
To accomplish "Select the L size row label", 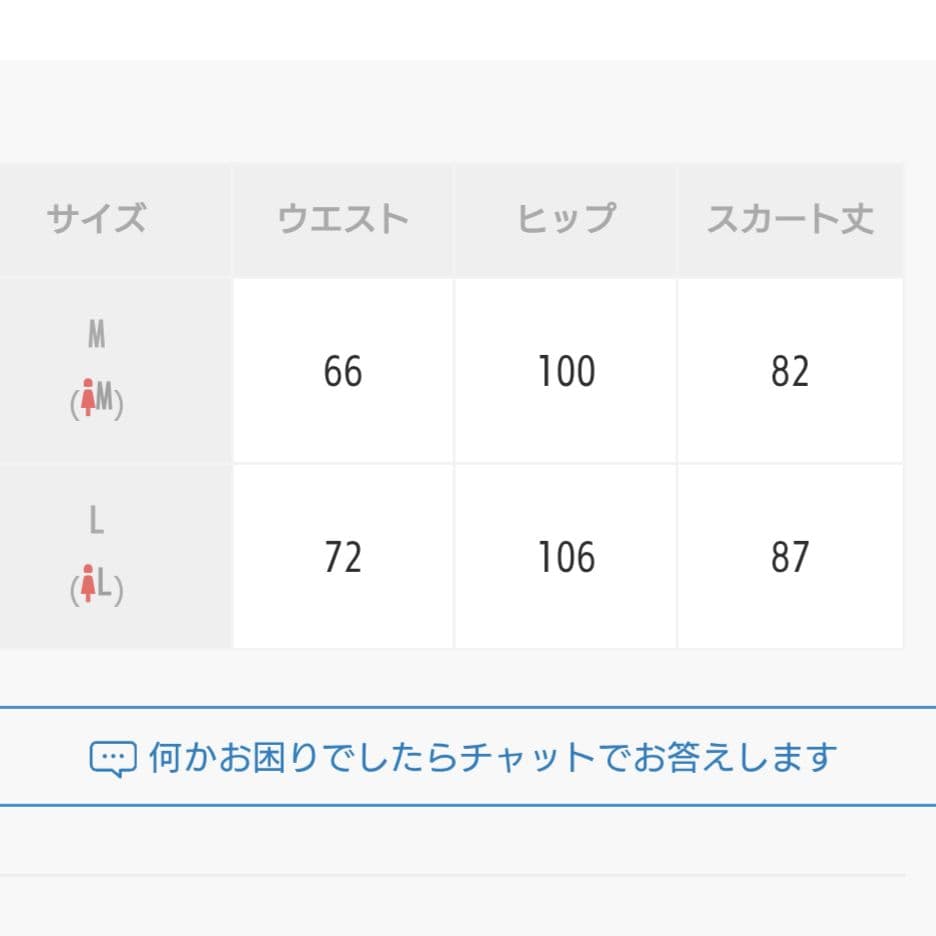I will pyautogui.click(x=97, y=520).
